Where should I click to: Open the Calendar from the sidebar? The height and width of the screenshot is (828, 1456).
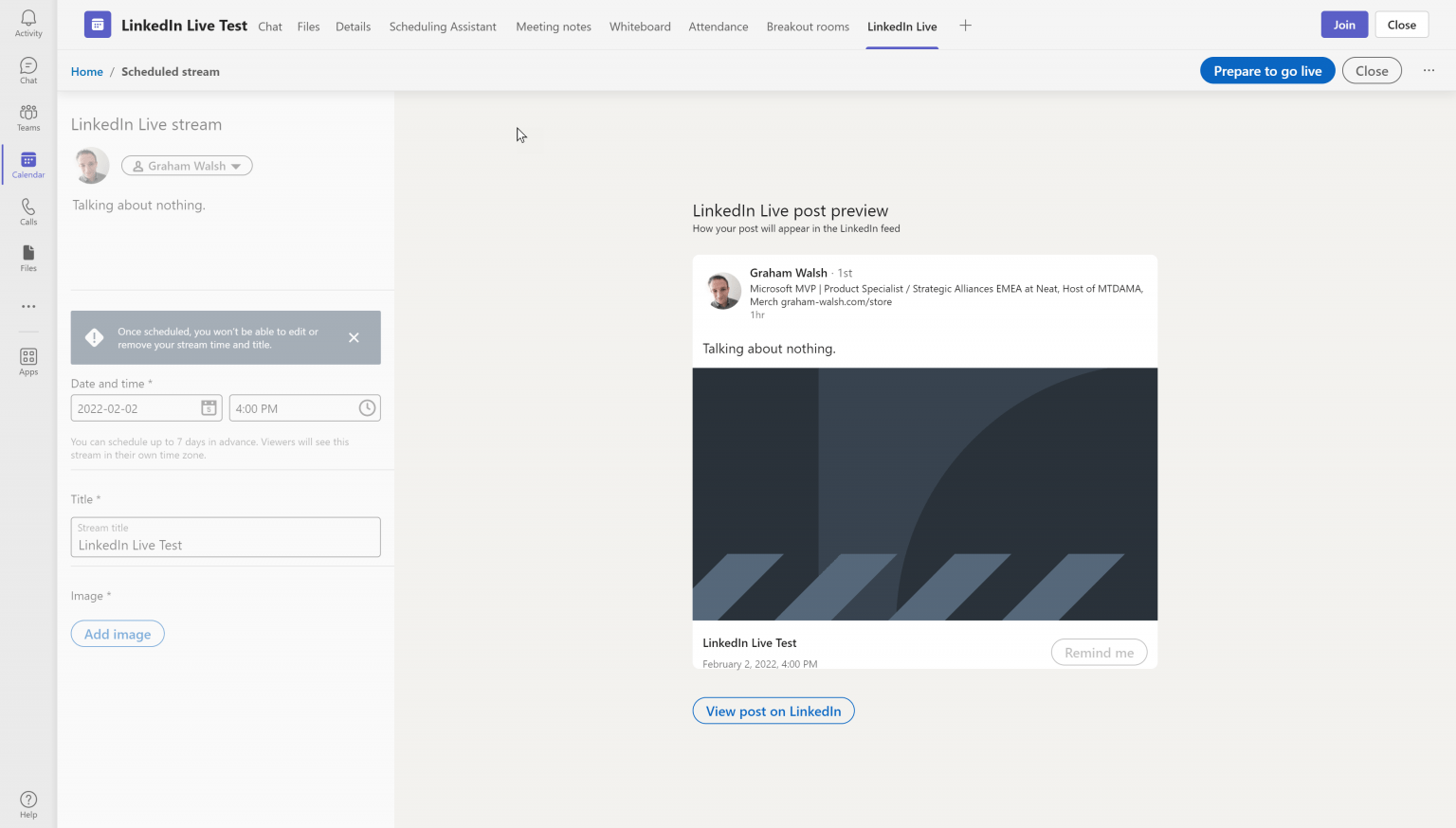[27, 163]
